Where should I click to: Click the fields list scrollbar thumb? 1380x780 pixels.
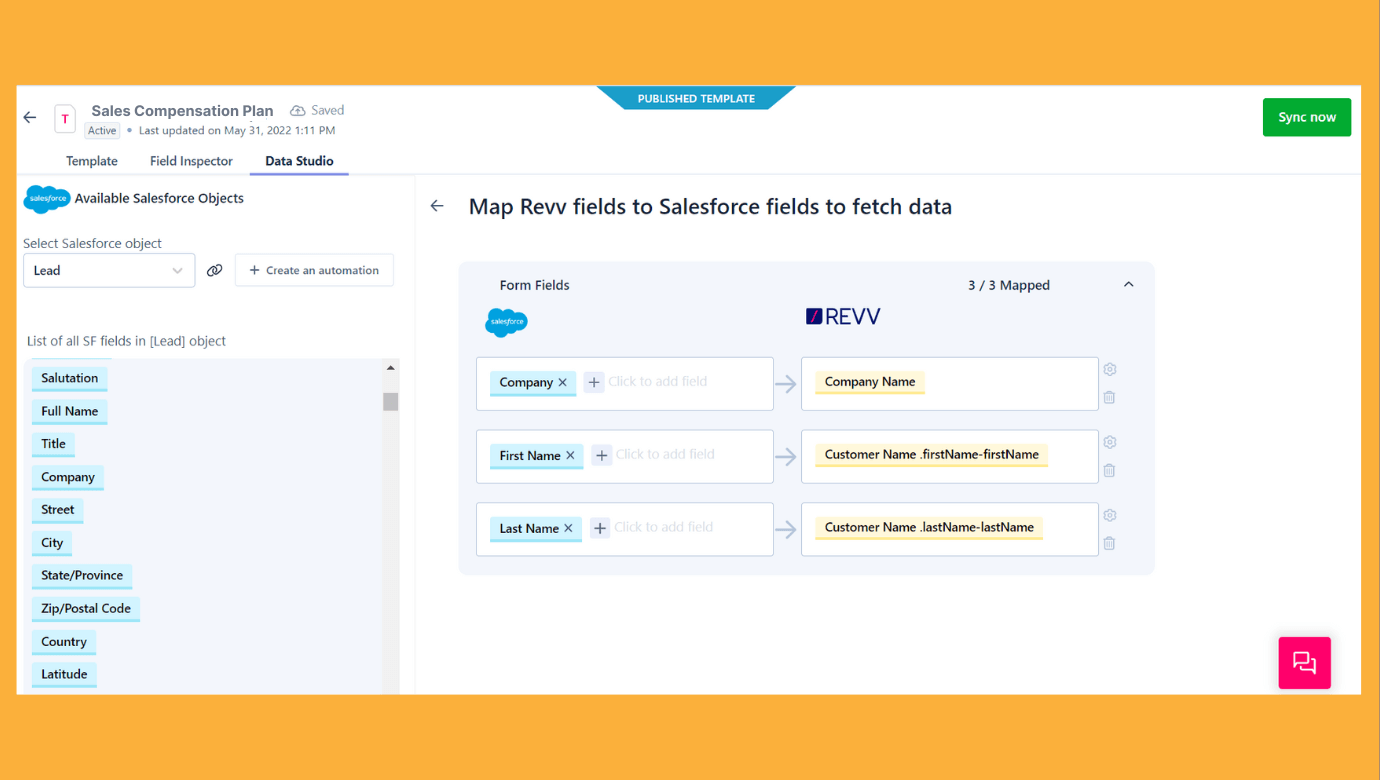pos(390,401)
